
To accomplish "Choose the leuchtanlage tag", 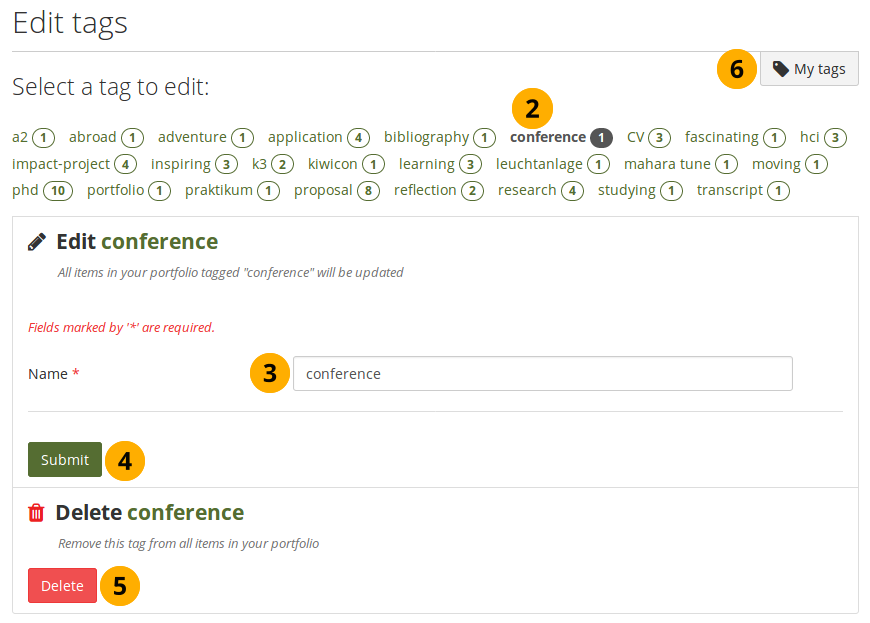I will point(539,164).
